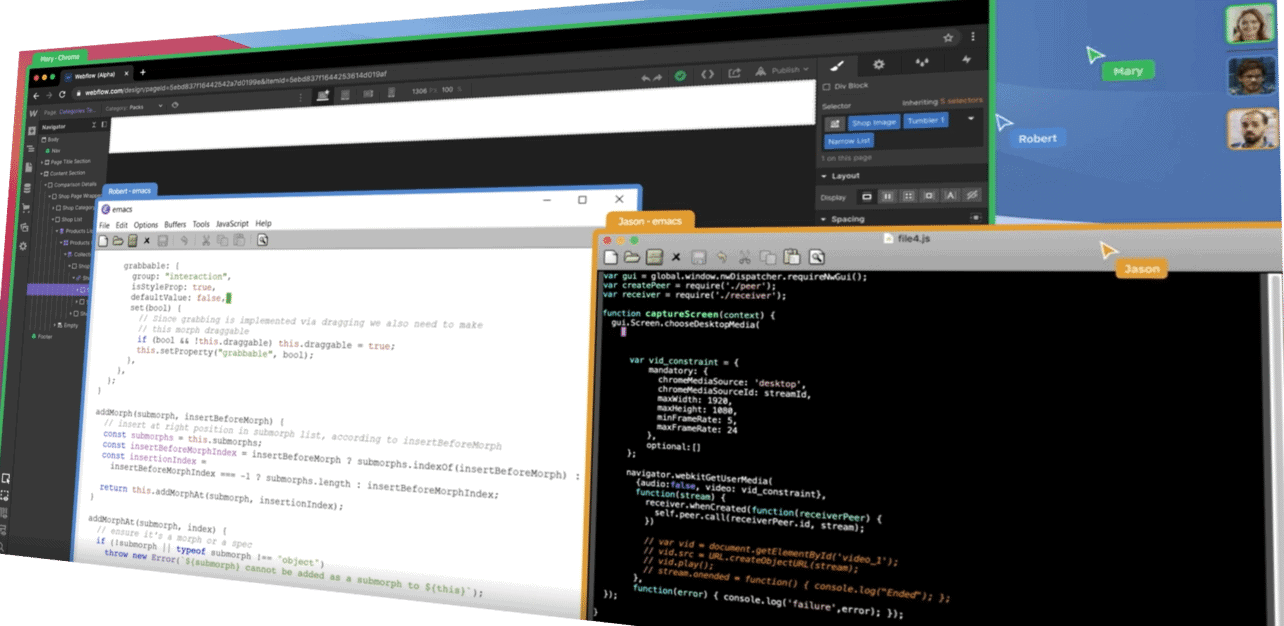
Task: Set Div Block display to Flex
Action: click(x=889, y=196)
